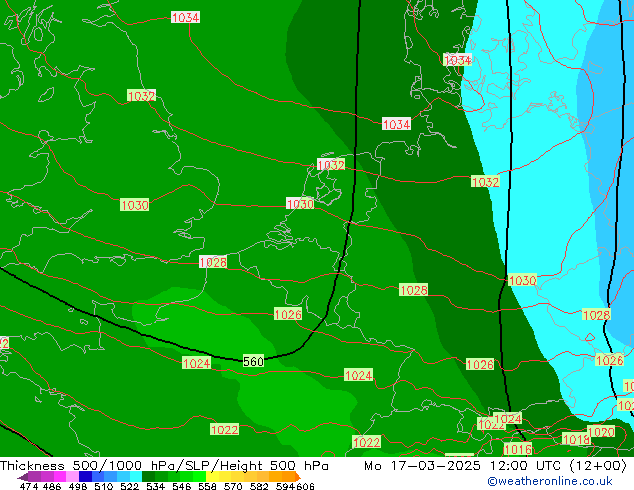This screenshot has height=490, width=634.
Task: Click the '570' legend value
Action: point(233,486)
